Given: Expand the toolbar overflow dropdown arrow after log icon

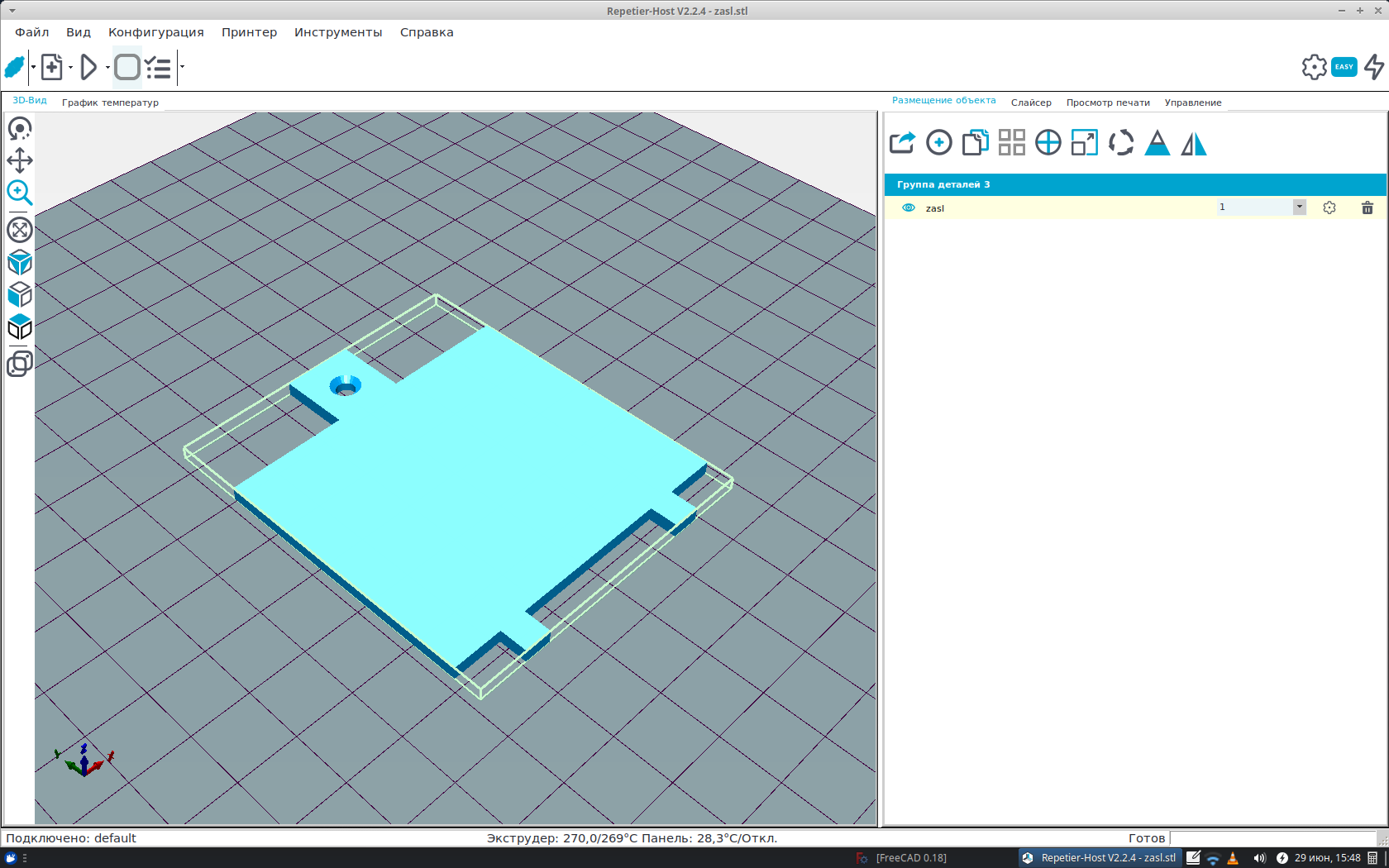Looking at the screenshot, I should [182, 67].
